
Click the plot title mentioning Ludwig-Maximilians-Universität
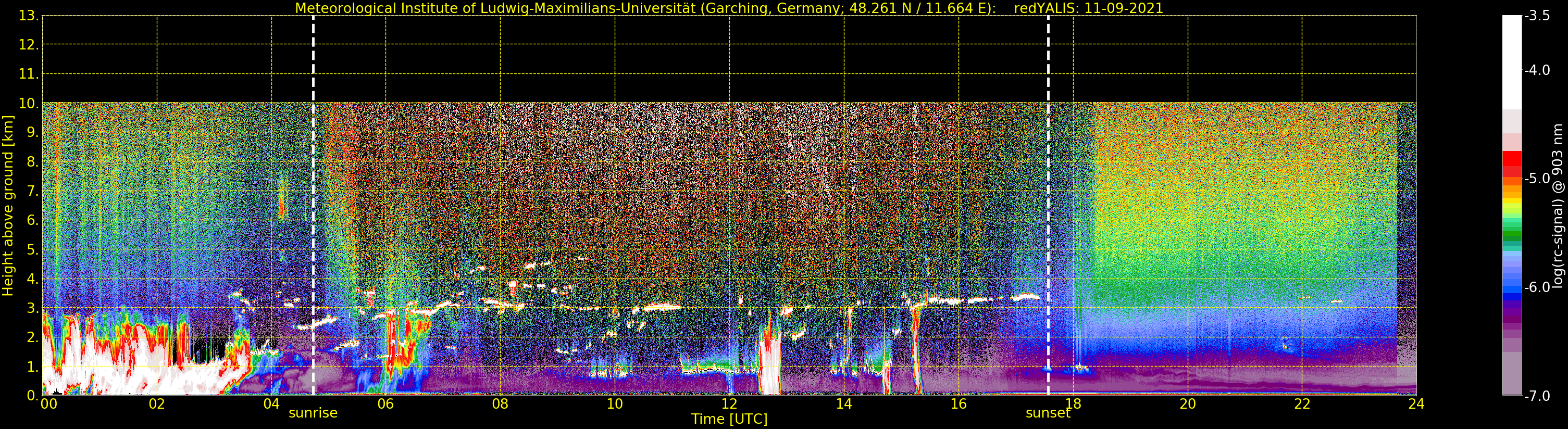click(729, 8)
